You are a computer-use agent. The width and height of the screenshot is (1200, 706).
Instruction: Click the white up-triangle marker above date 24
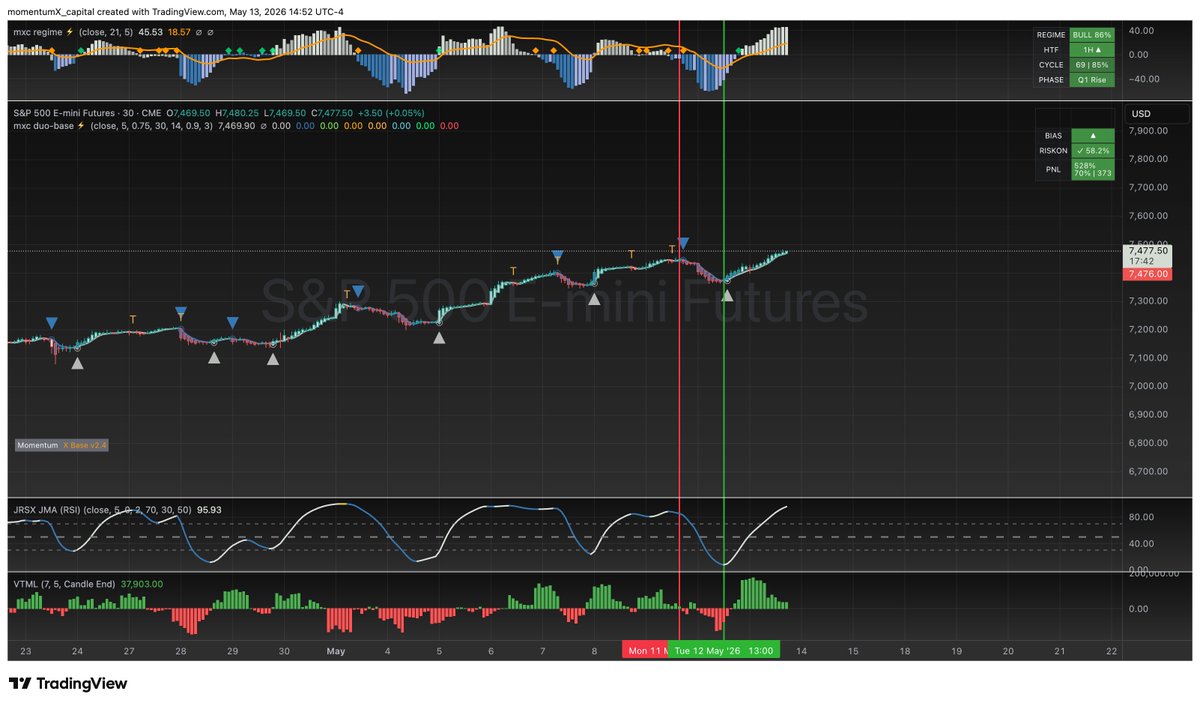click(78, 363)
